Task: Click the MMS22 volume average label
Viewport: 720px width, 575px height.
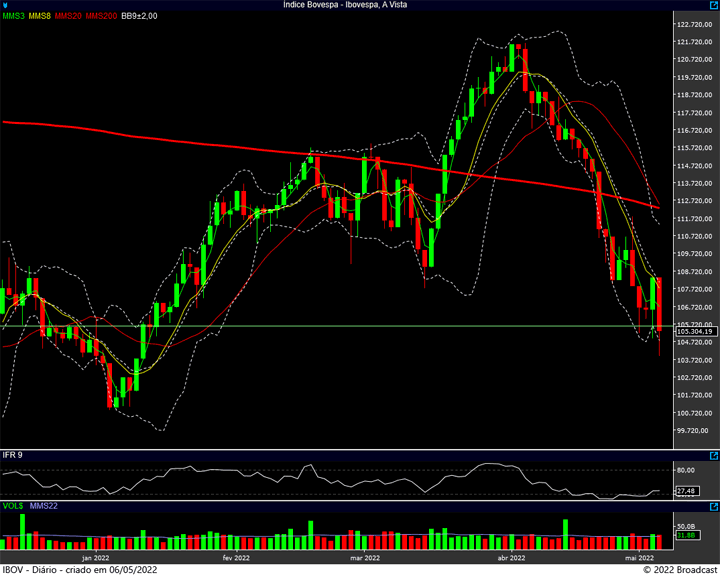Action: (44, 506)
